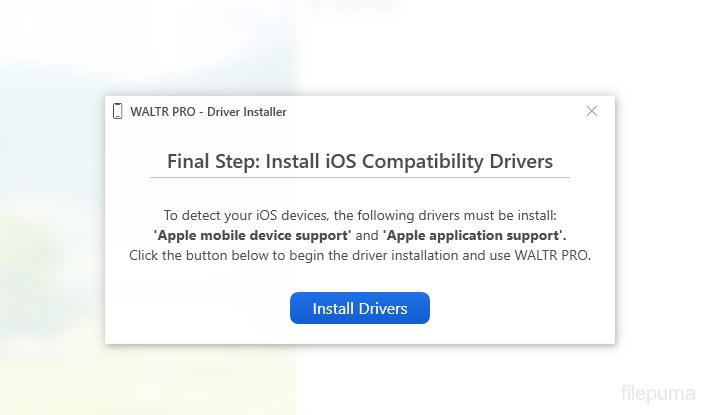Close the Driver Installer dialog

click(592, 111)
